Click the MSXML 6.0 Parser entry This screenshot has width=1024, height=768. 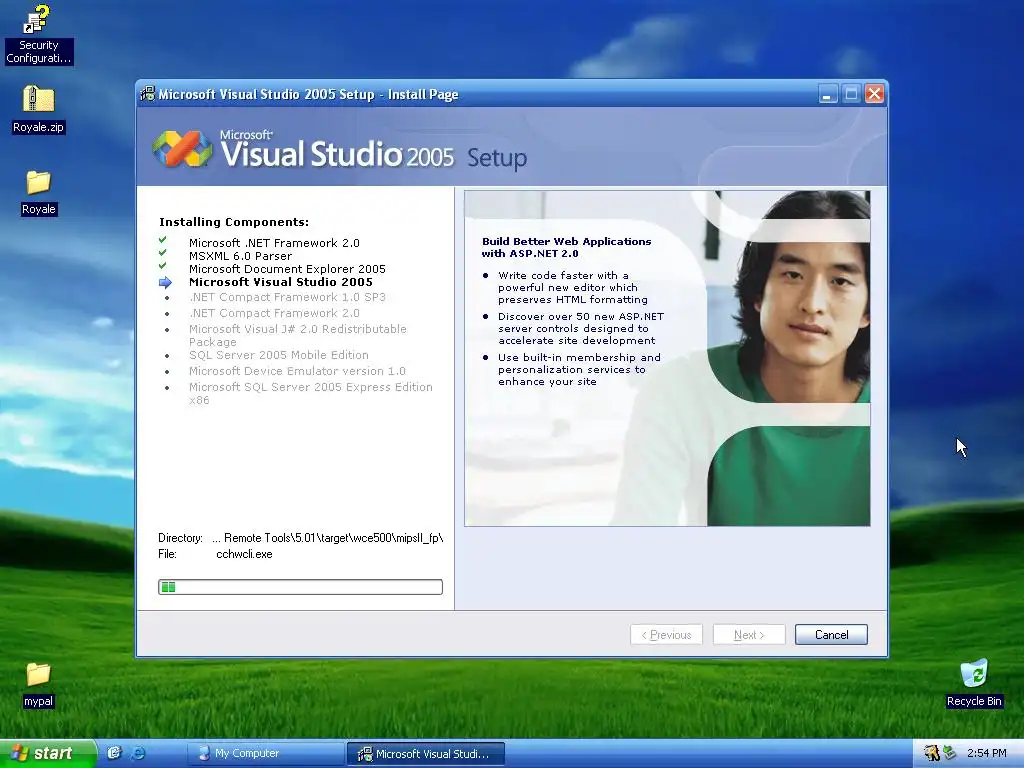[x=240, y=256]
